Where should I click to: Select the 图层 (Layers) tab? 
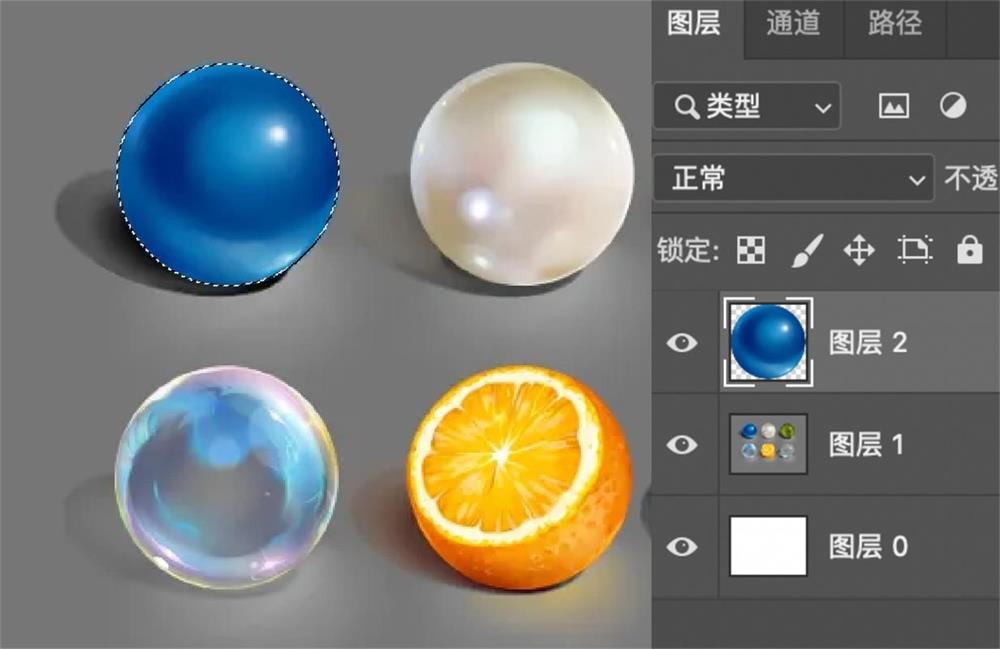tap(695, 24)
